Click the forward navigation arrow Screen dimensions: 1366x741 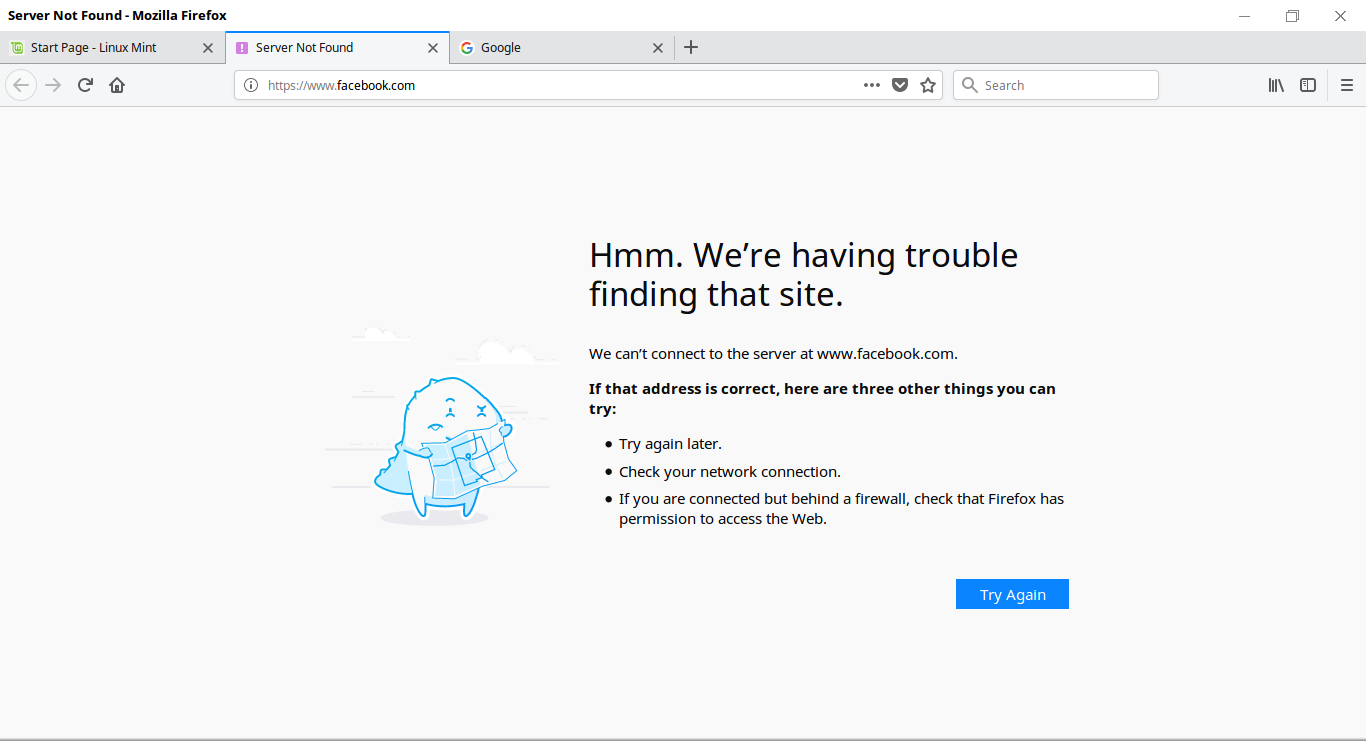(x=53, y=85)
